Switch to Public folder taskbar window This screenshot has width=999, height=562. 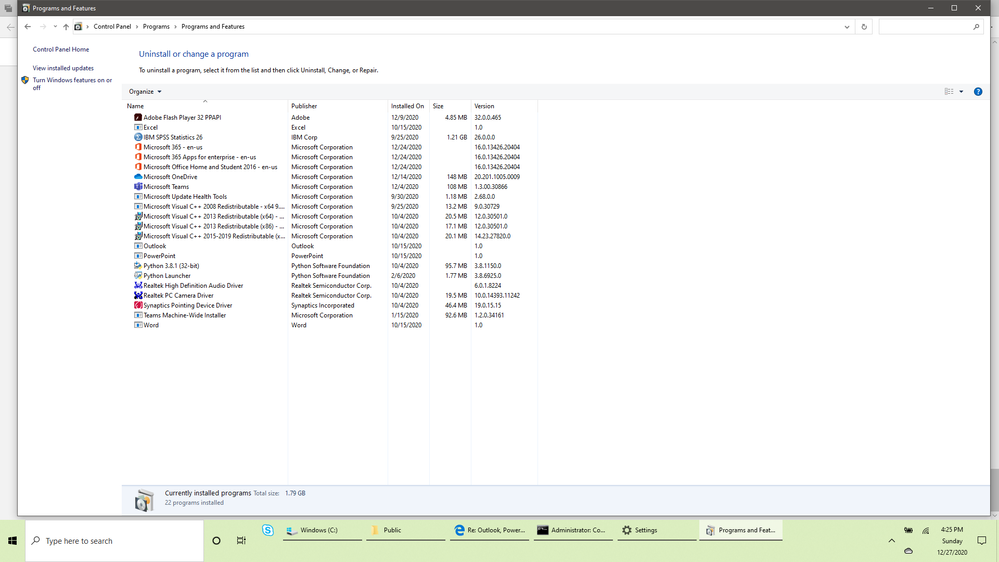pos(405,530)
